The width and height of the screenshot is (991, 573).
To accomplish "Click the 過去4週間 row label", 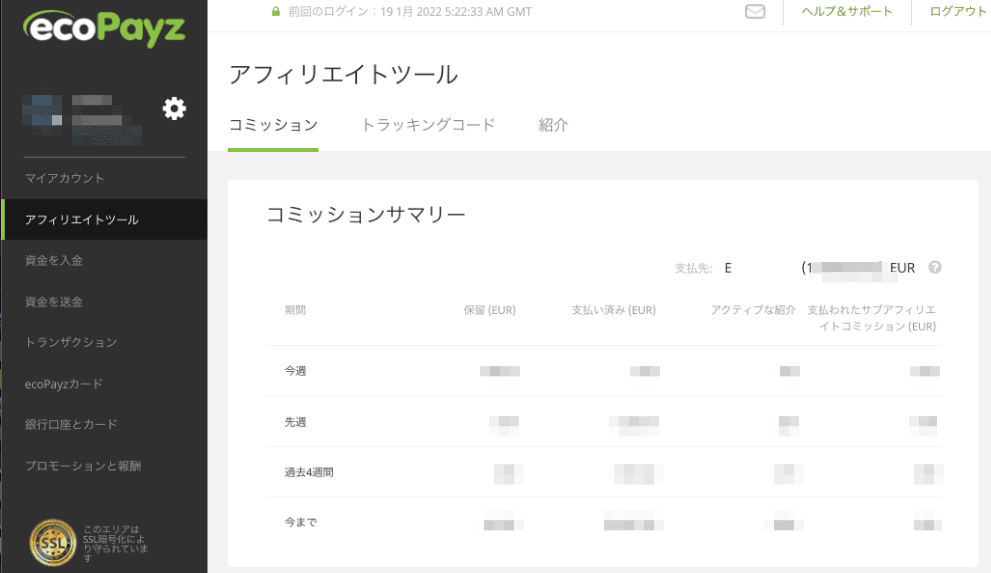I will click(x=308, y=472).
